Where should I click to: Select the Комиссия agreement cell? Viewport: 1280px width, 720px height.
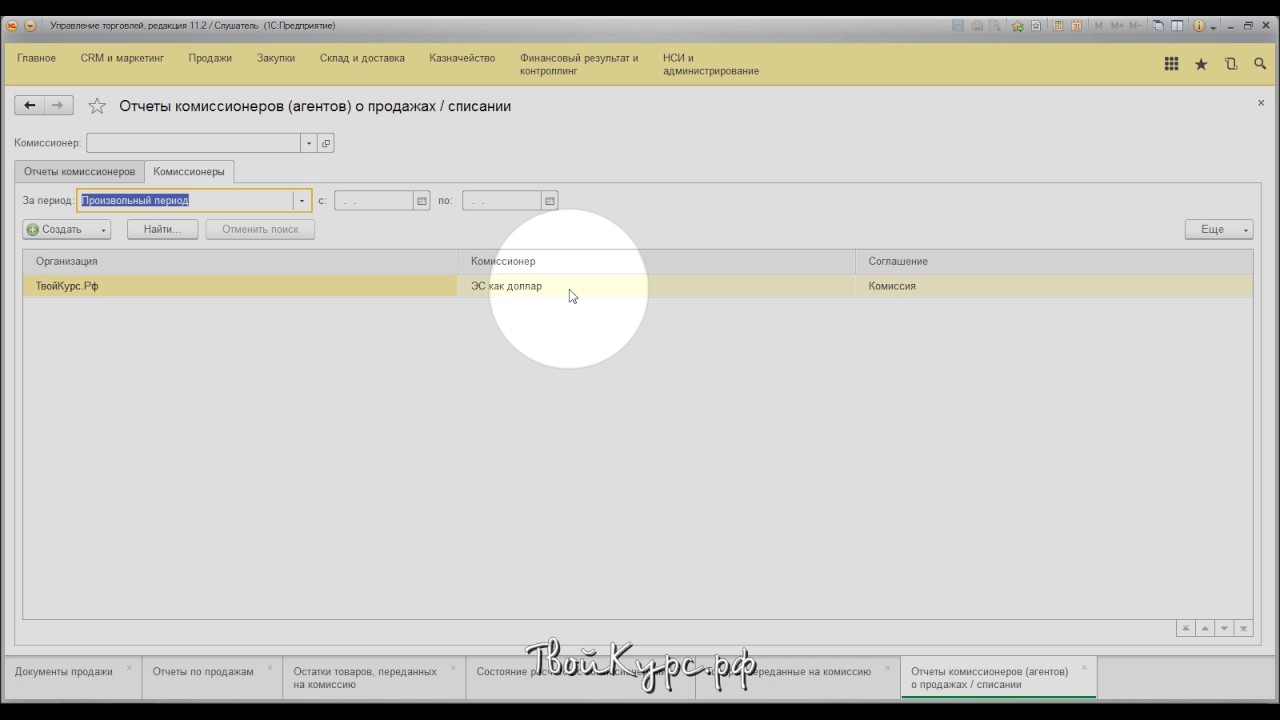point(1055,286)
